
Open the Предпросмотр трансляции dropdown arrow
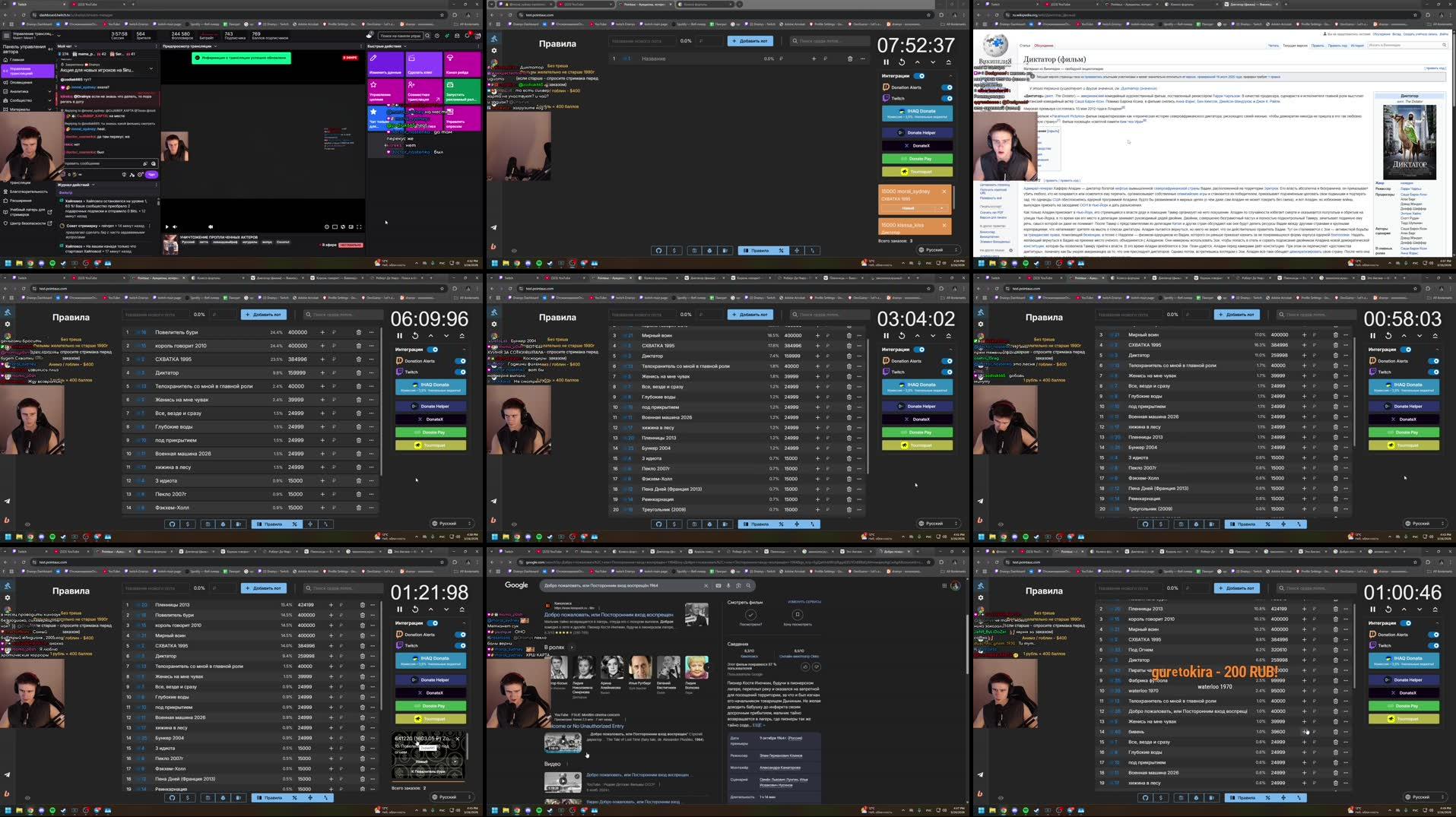pos(214,47)
